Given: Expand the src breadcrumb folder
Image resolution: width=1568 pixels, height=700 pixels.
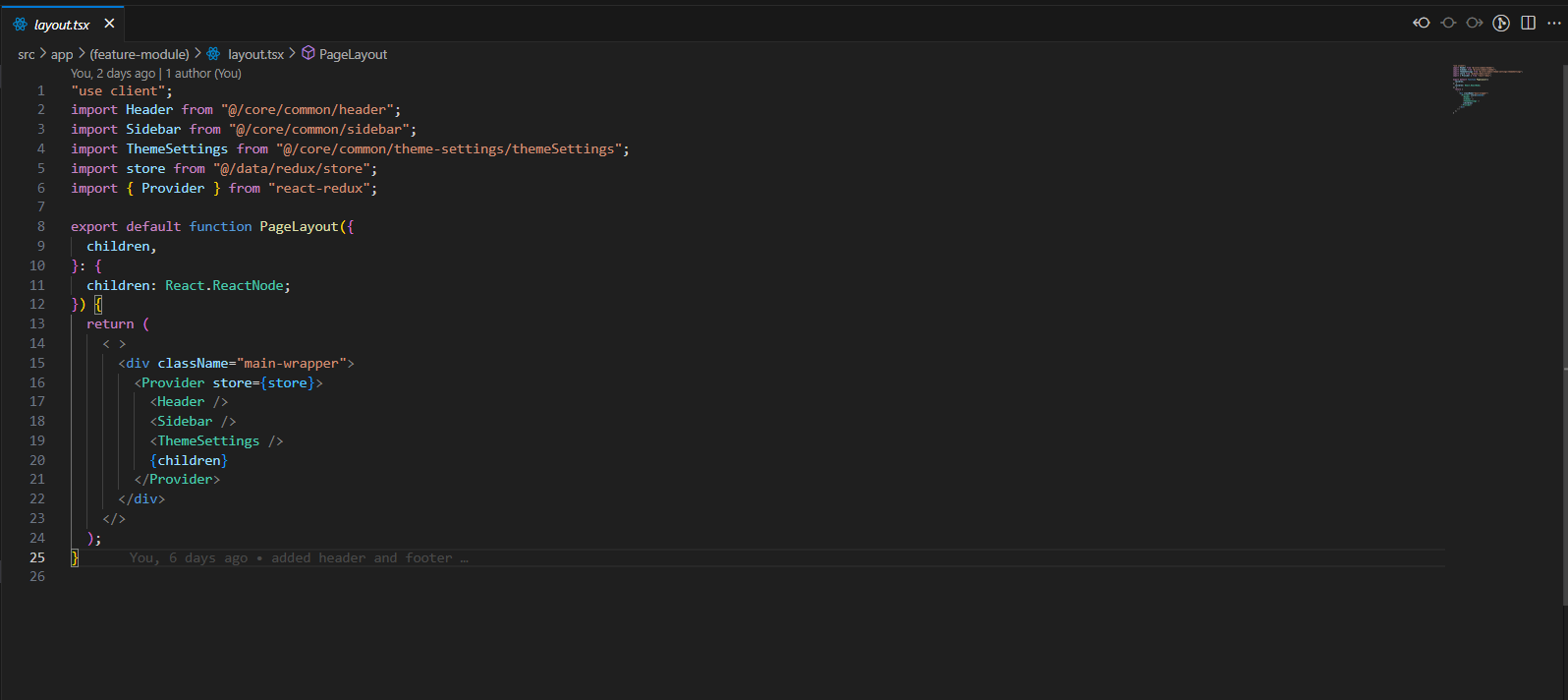Looking at the screenshot, I should [x=26, y=54].
